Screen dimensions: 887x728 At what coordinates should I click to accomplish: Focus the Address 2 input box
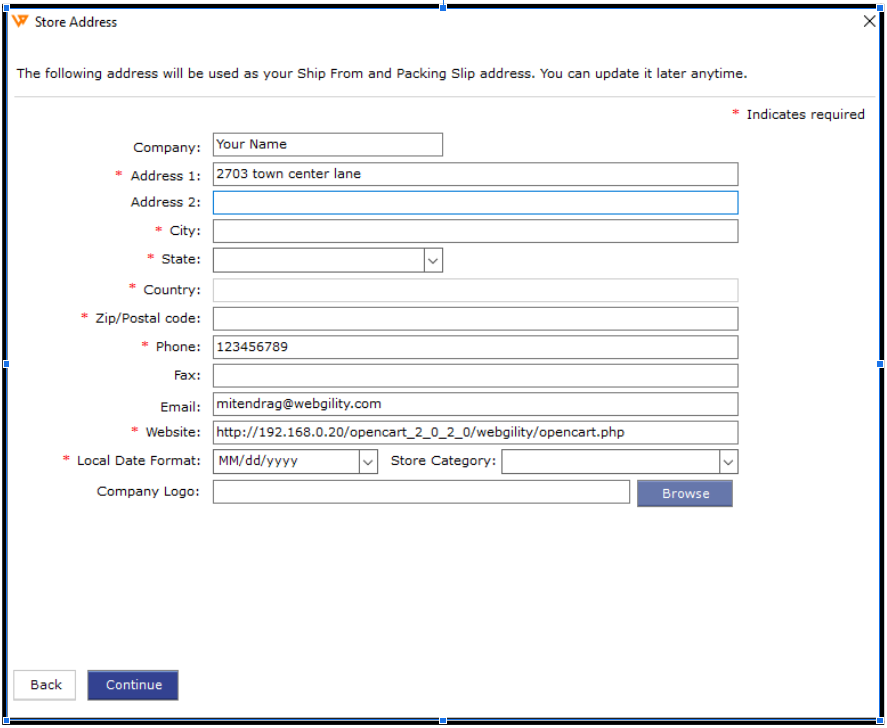(475, 203)
